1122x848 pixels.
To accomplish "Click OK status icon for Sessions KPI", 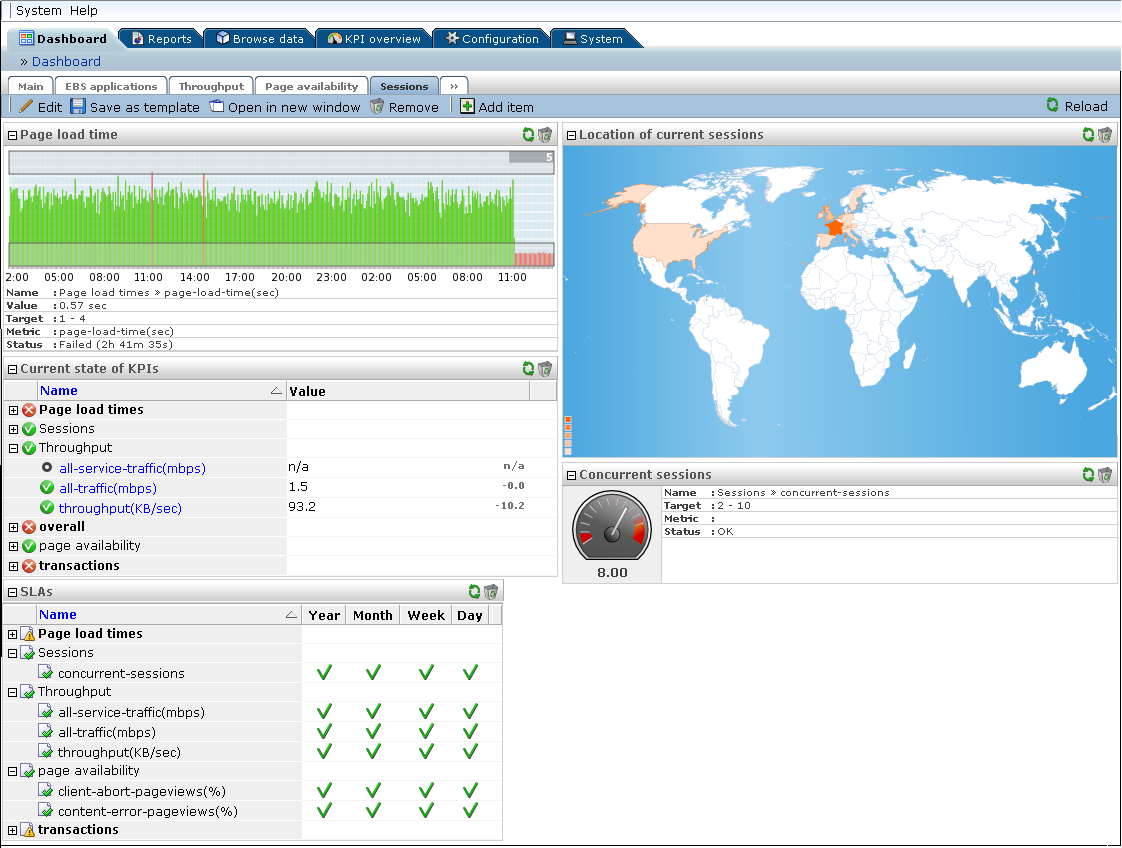I will tap(29, 429).
